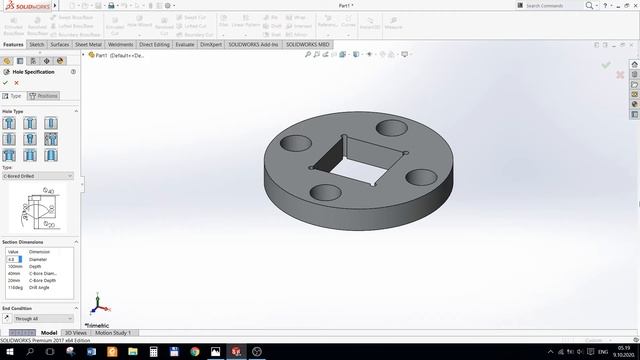Collapse the End Condition section
Screen dimensions: 640x360
pos(76,308)
